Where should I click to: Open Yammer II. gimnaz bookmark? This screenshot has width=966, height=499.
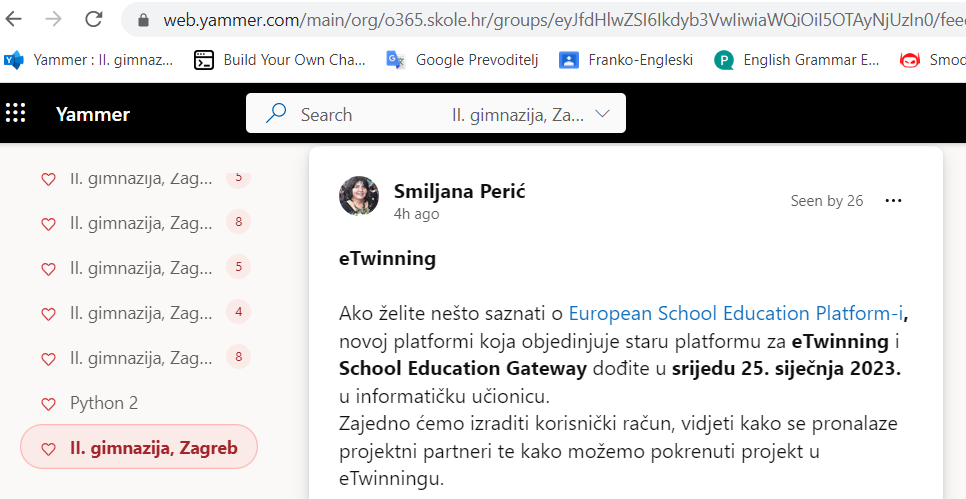pos(90,60)
